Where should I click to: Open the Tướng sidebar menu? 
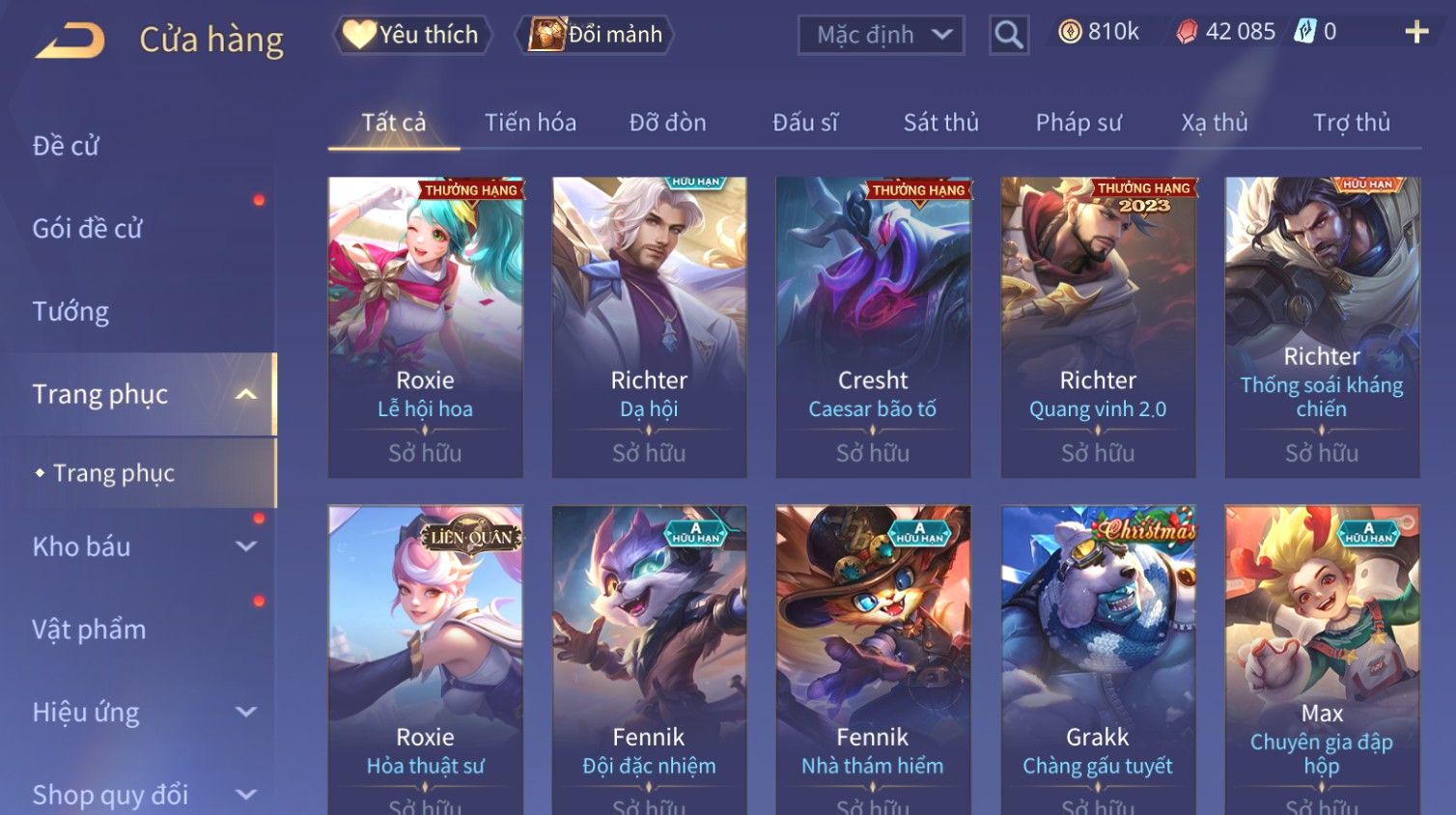[70, 311]
